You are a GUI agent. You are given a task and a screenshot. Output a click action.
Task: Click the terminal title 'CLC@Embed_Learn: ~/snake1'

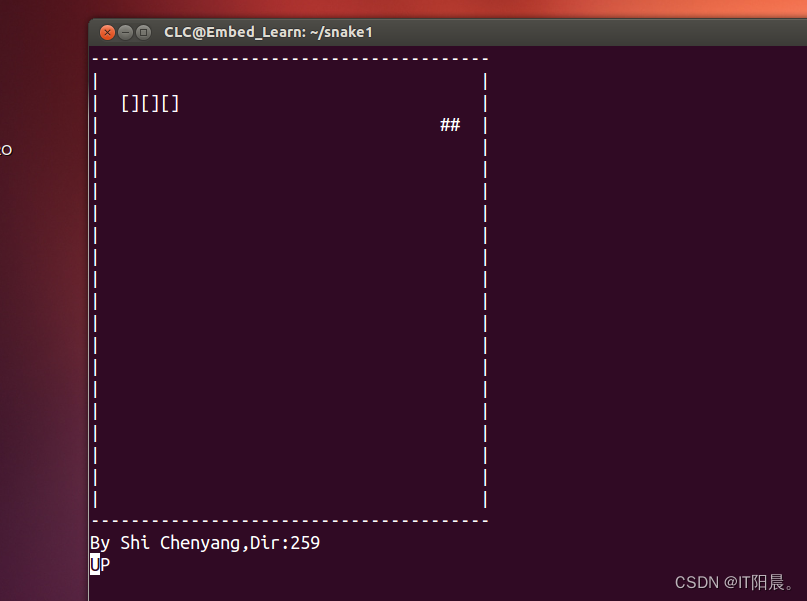[x=268, y=32]
